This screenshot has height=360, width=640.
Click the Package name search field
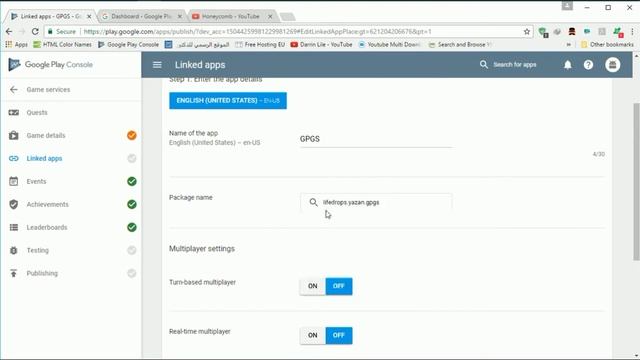(x=376, y=202)
